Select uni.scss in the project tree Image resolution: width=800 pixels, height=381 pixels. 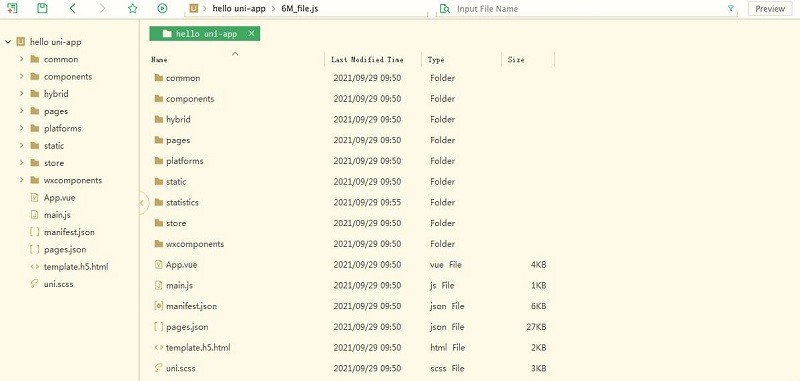tap(58, 284)
